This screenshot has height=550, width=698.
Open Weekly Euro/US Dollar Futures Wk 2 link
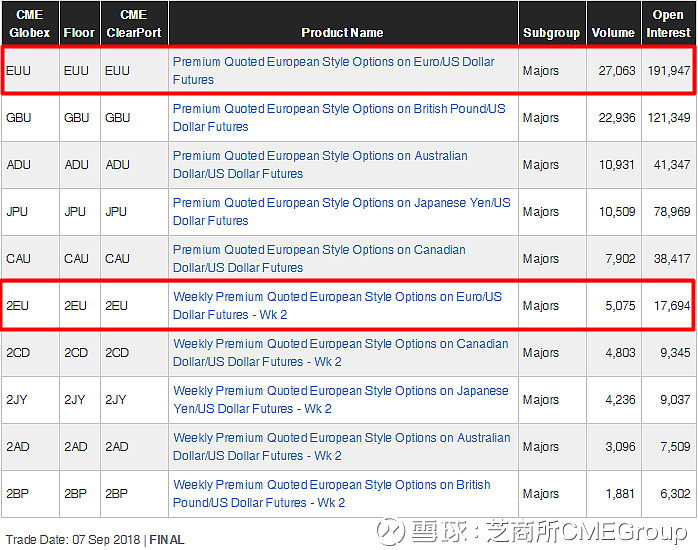pyautogui.click(x=337, y=306)
